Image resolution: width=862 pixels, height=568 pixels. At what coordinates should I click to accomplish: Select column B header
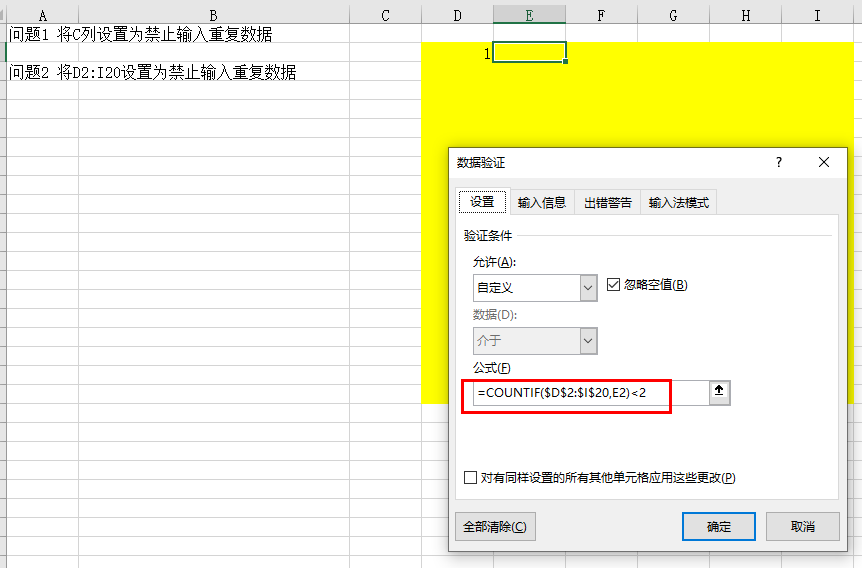214,15
